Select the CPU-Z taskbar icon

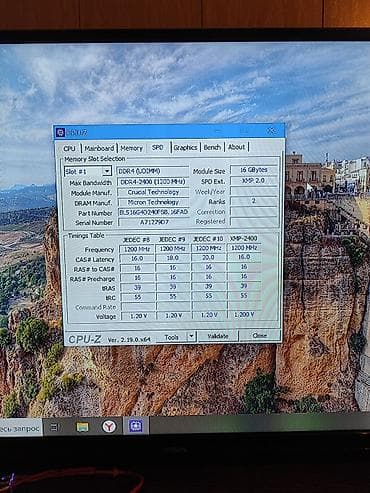point(136,426)
